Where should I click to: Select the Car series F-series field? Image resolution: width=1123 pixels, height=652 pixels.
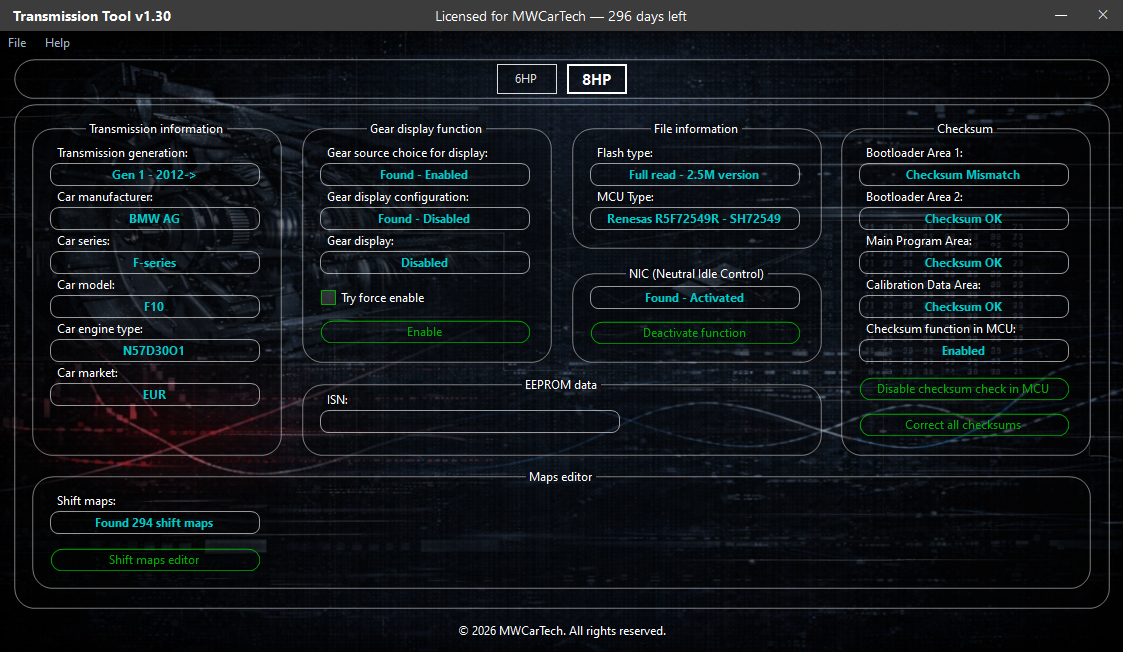(155, 263)
